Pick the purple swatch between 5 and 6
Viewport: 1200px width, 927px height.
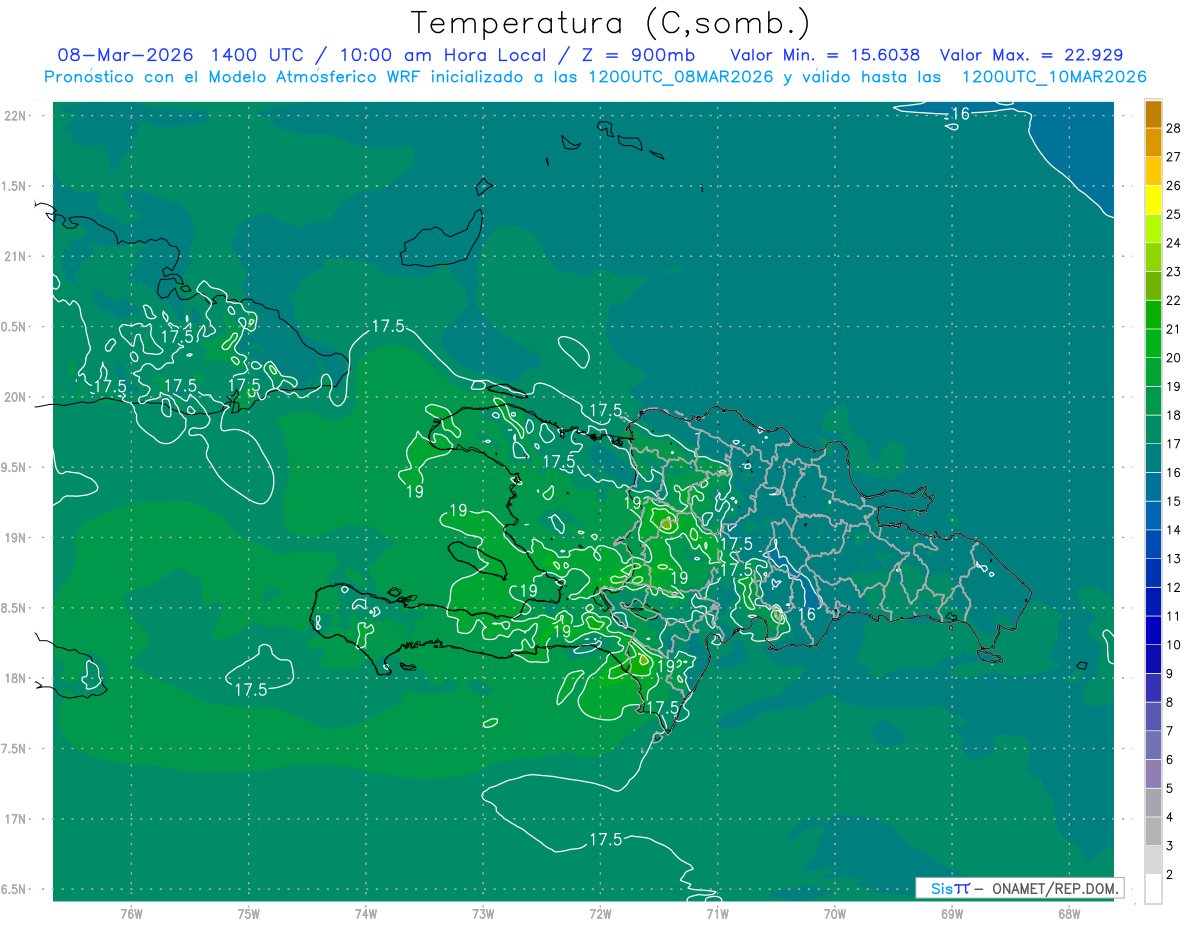pyautogui.click(x=1153, y=774)
